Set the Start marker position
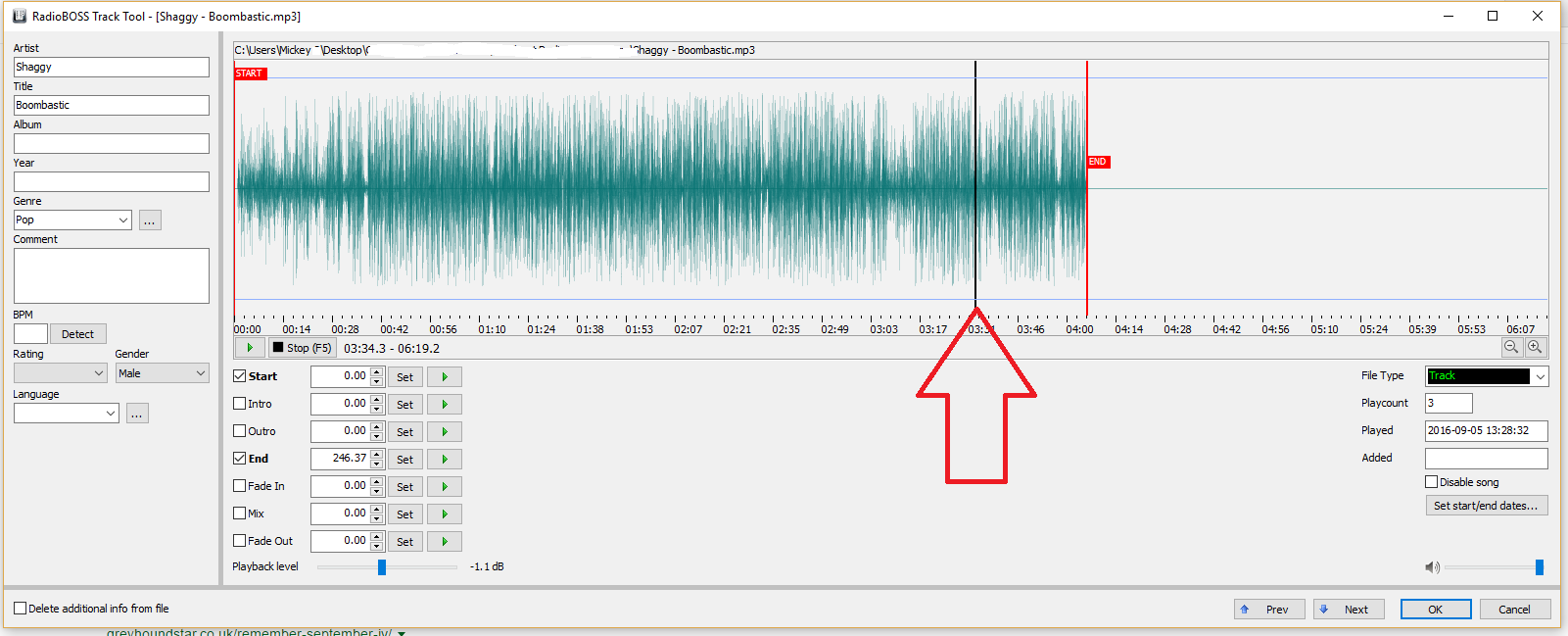 coord(405,376)
